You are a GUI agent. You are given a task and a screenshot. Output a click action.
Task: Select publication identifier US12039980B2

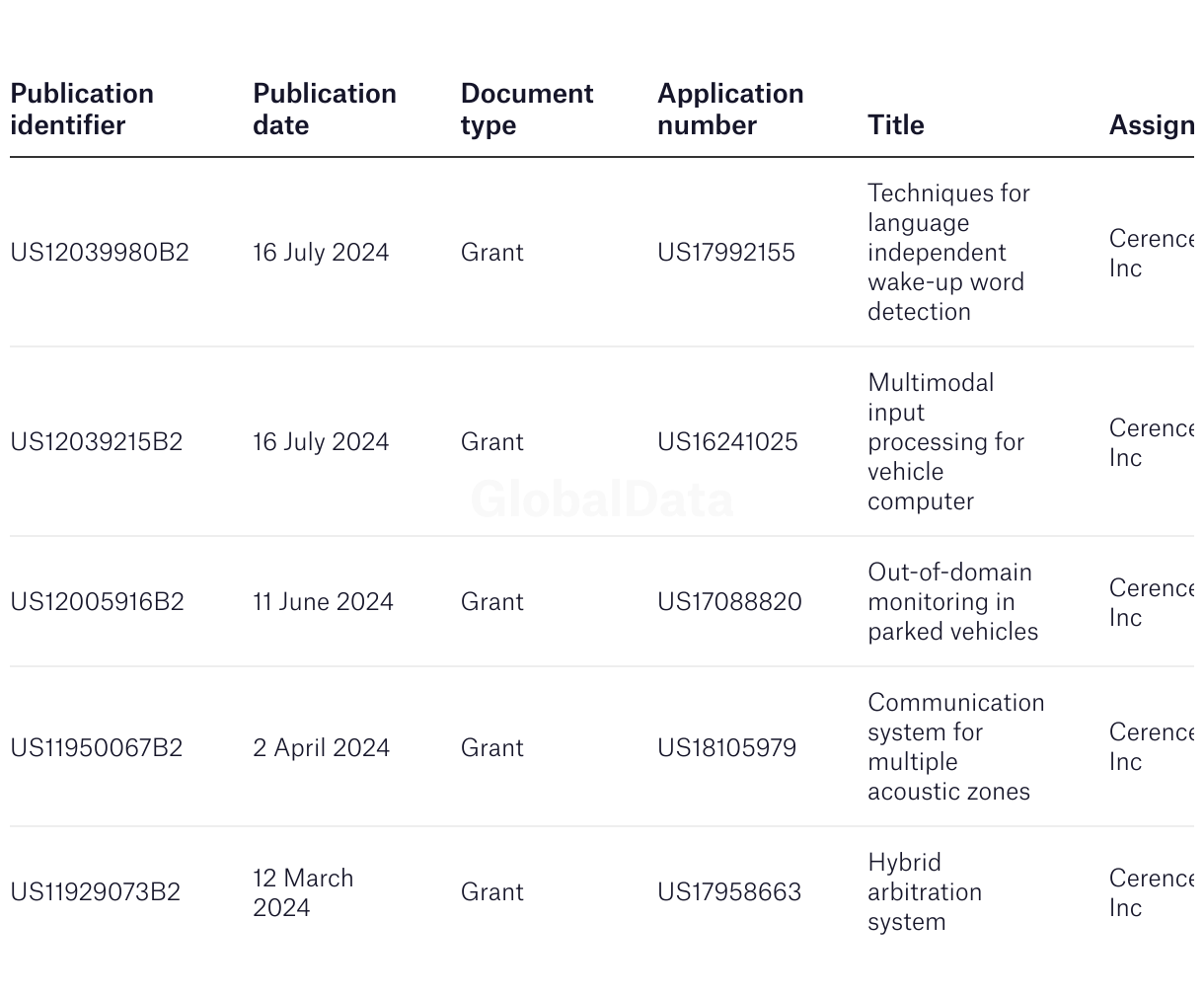point(100,252)
